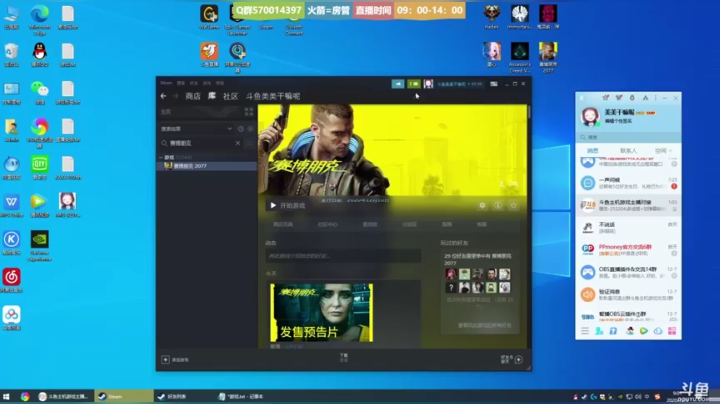Select 赛博朋克 2077 in the library list
The height and width of the screenshot is (404, 720).
pyautogui.click(x=207, y=166)
